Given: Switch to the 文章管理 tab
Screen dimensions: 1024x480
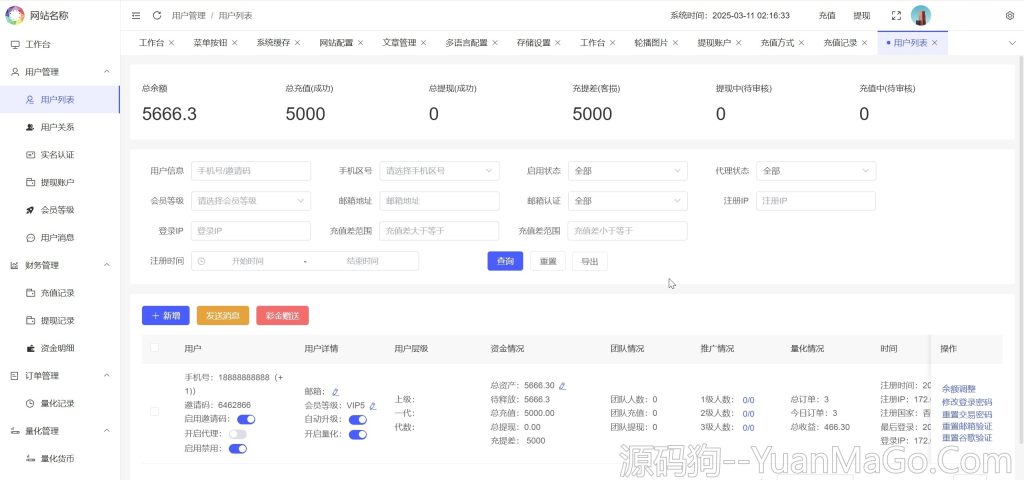Looking at the screenshot, I should pos(399,42).
